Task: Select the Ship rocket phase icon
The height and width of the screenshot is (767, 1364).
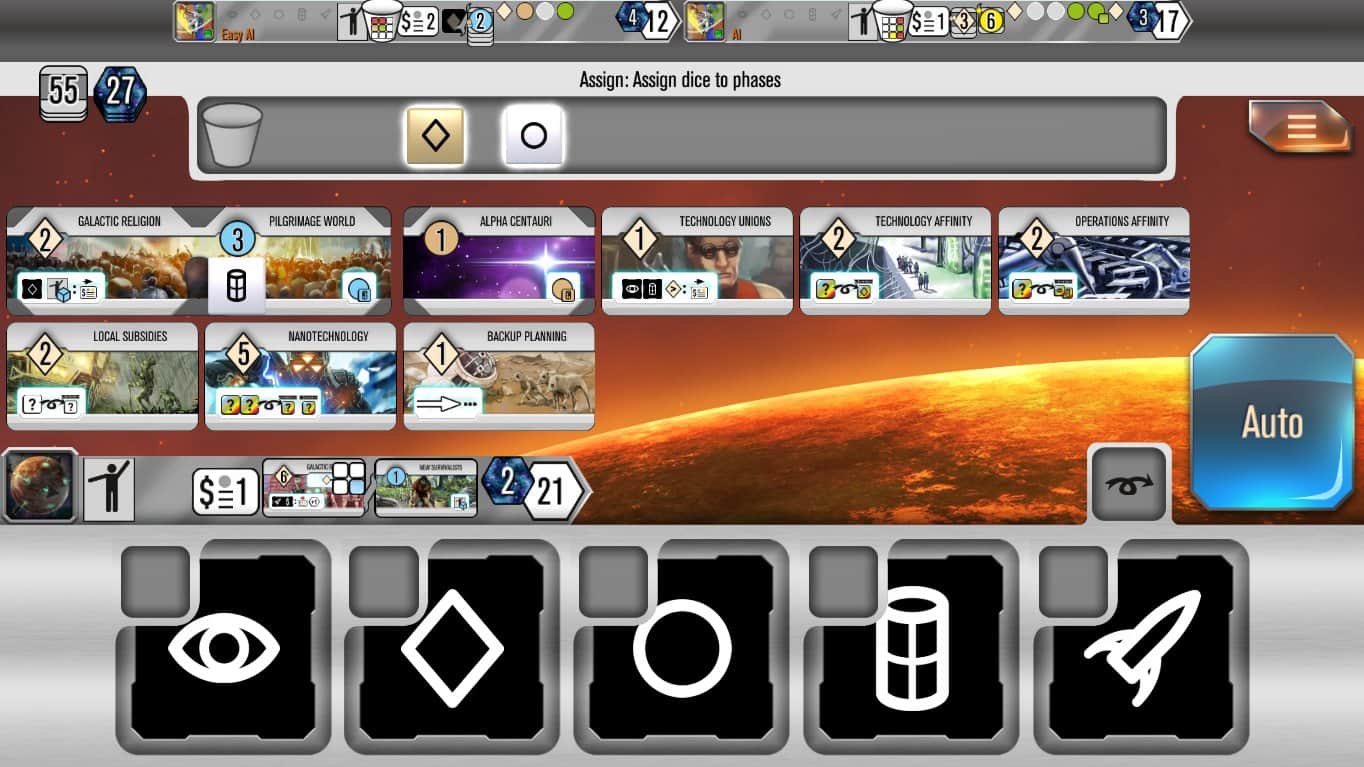Action: pyautogui.click(x=1141, y=648)
